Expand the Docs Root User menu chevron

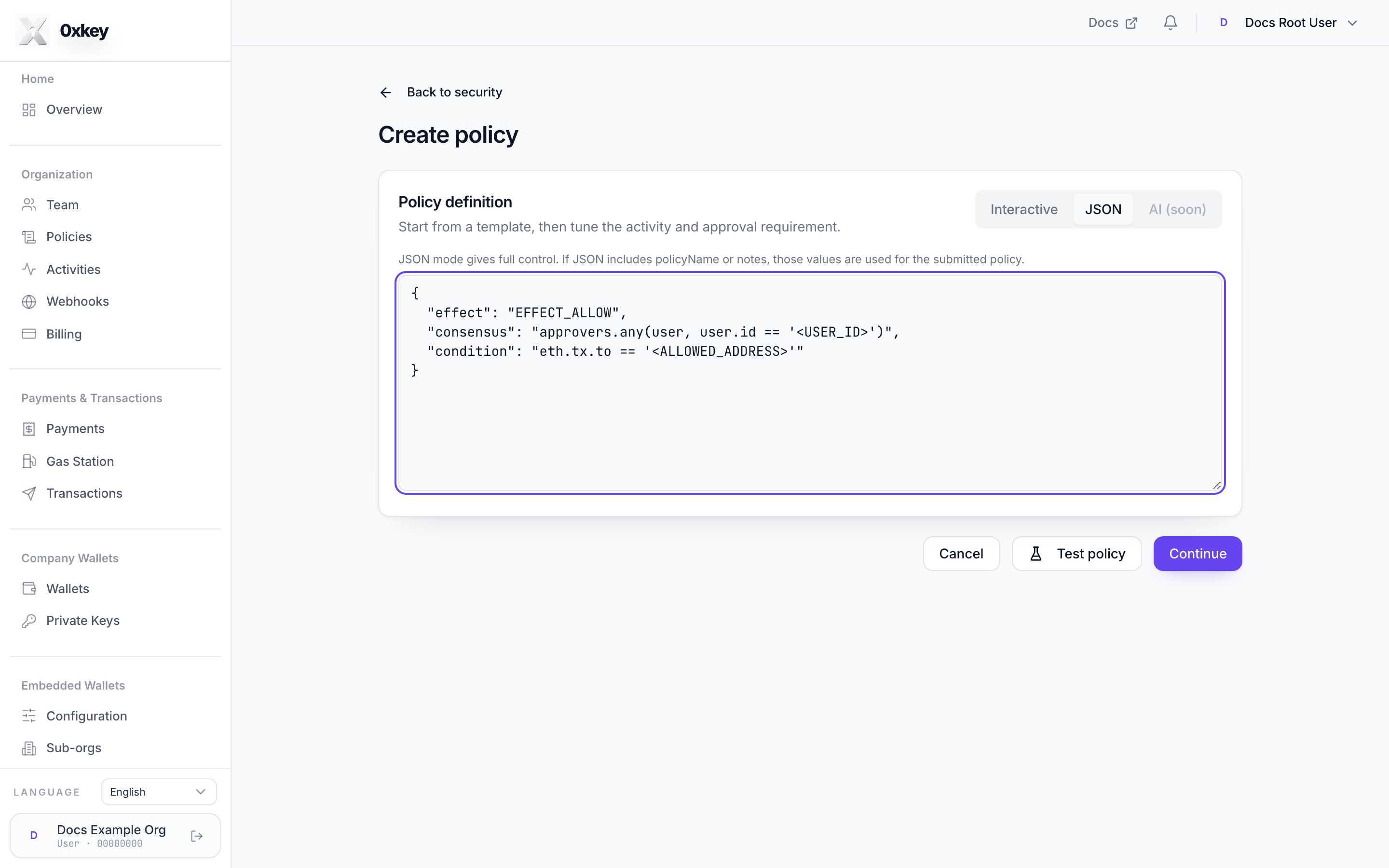click(x=1352, y=23)
